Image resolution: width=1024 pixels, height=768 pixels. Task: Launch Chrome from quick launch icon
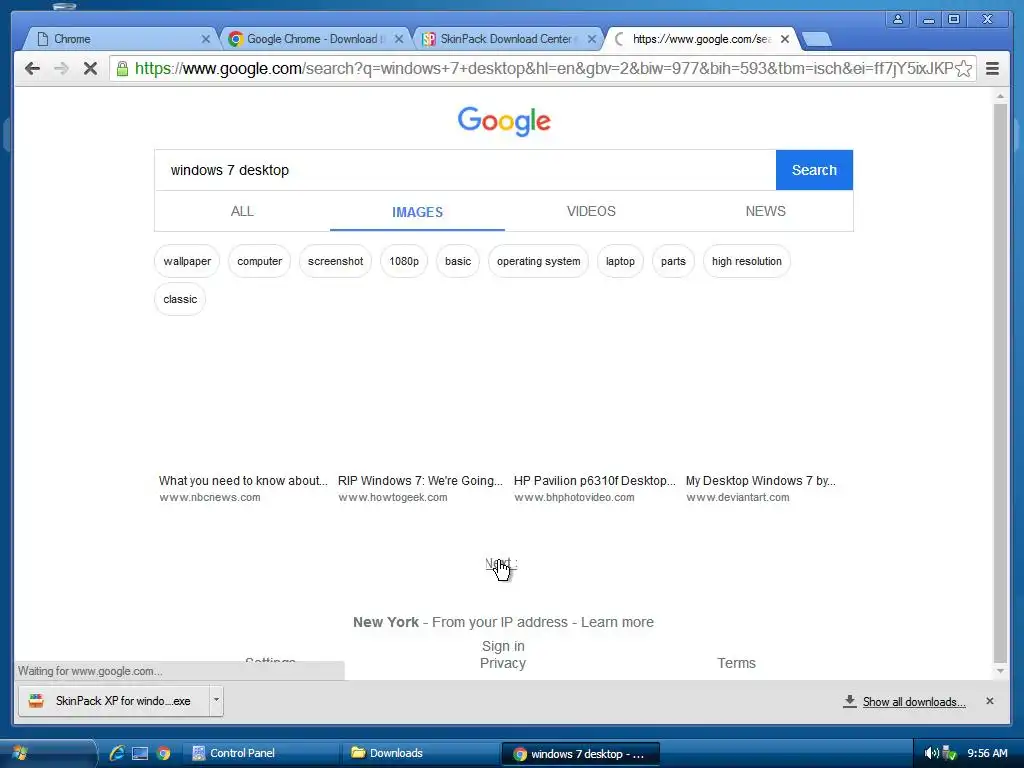tap(163, 754)
